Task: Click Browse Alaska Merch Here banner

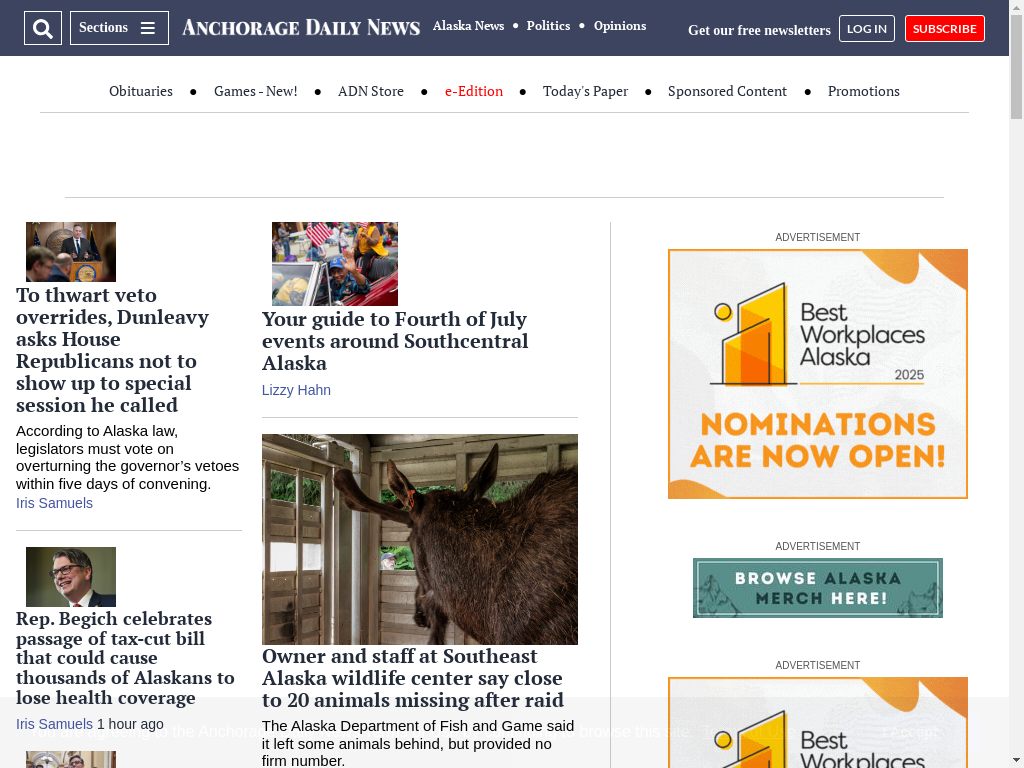Action: (818, 588)
